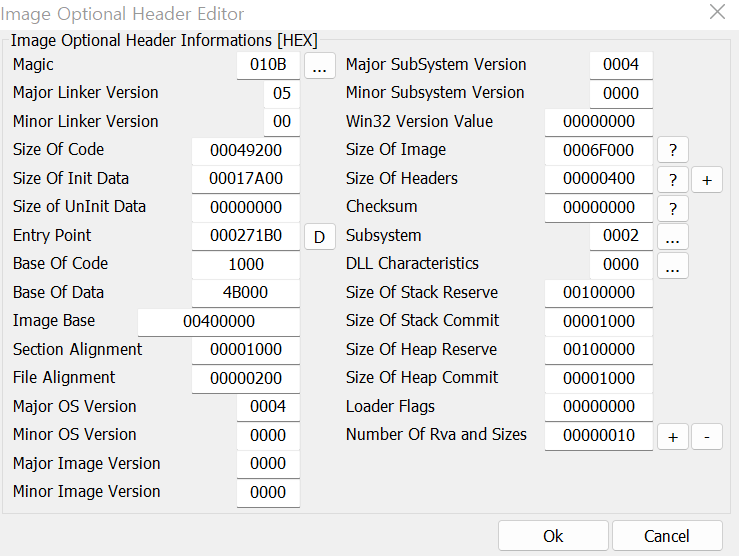This screenshot has width=739, height=556.
Task: Click Image Optional Header Informations [HEX] title
Action: coord(164,41)
